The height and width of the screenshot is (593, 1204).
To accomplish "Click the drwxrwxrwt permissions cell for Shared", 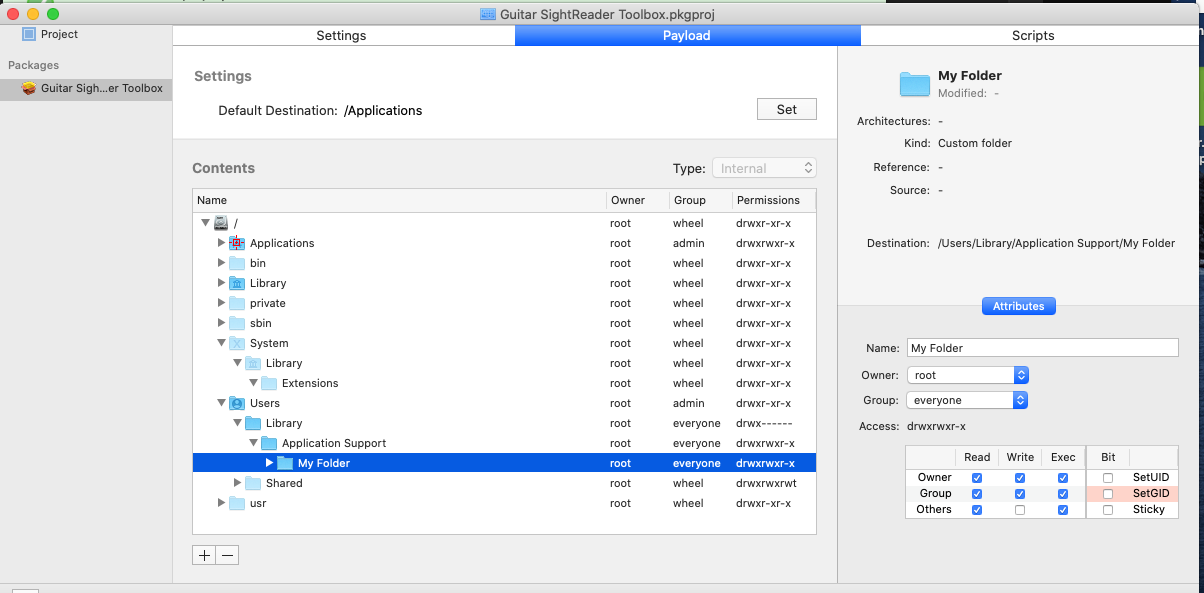I will point(766,483).
